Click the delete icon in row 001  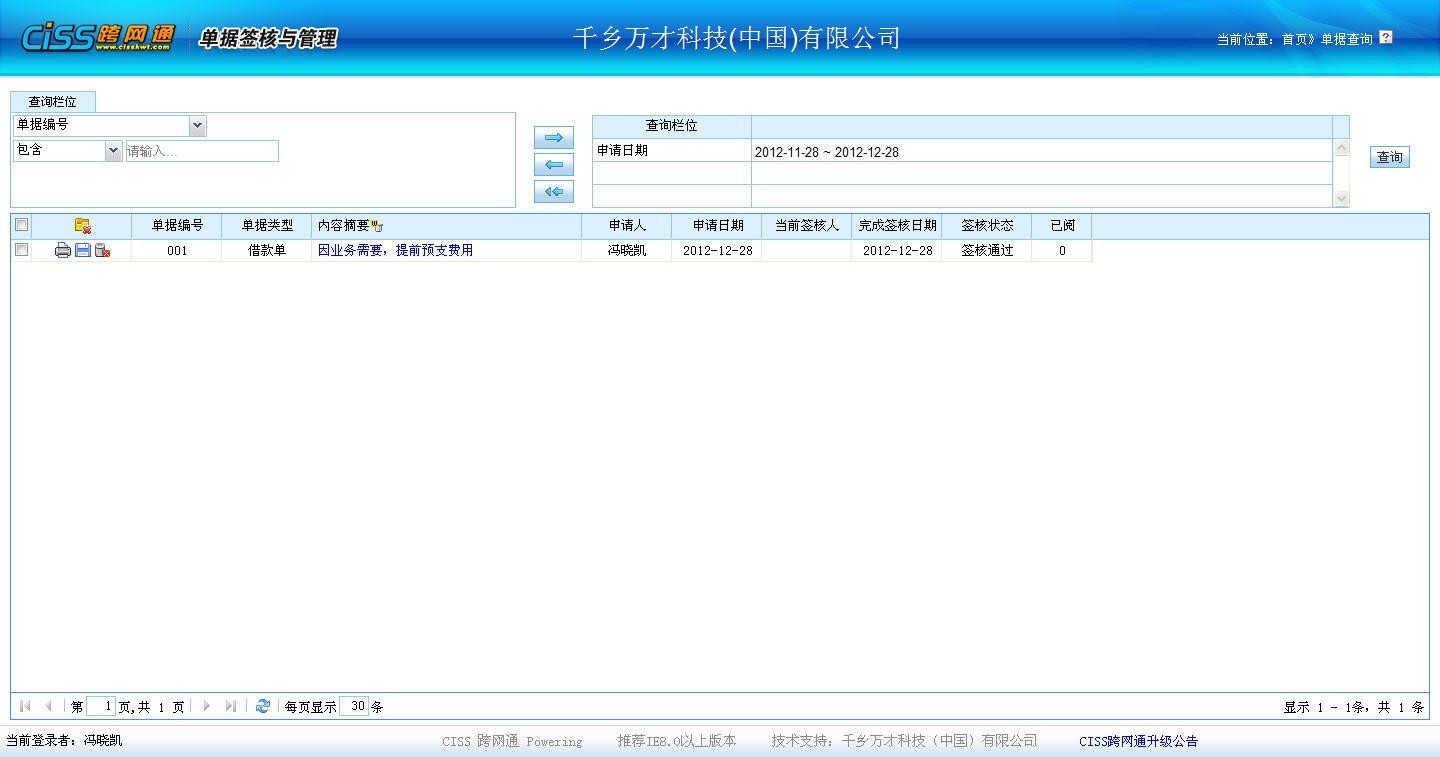pos(102,251)
